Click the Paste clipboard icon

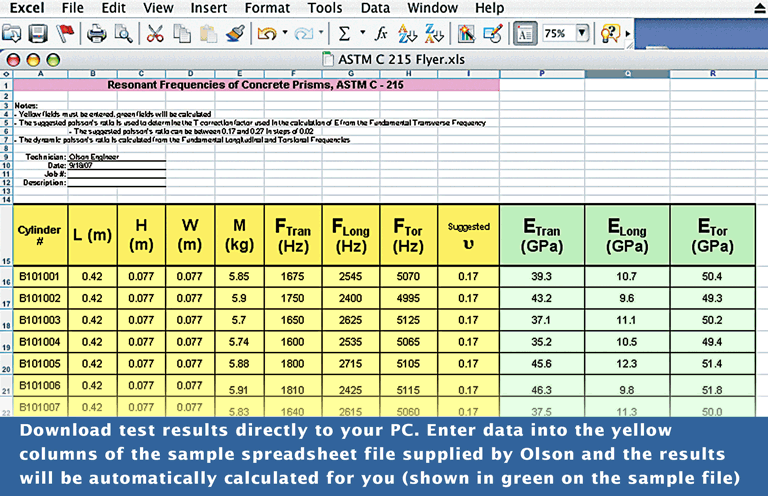(x=209, y=34)
